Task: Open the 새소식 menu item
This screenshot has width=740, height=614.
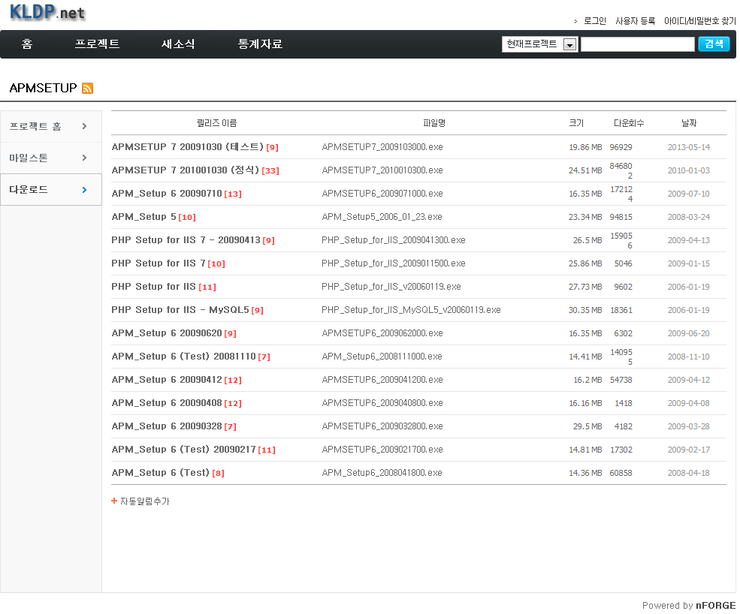Action: point(178,44)
